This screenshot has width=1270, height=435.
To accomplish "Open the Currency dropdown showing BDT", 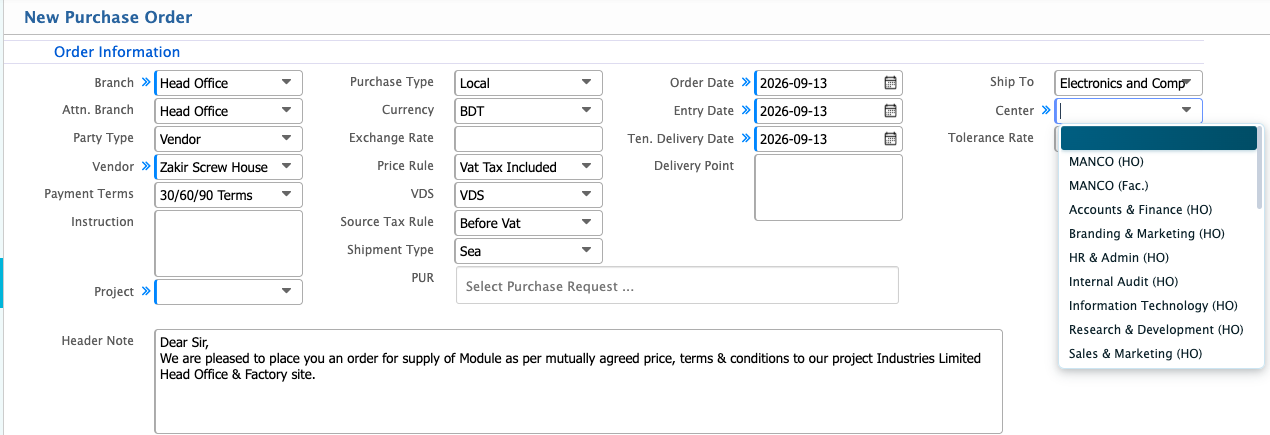I will coord(529,111).
